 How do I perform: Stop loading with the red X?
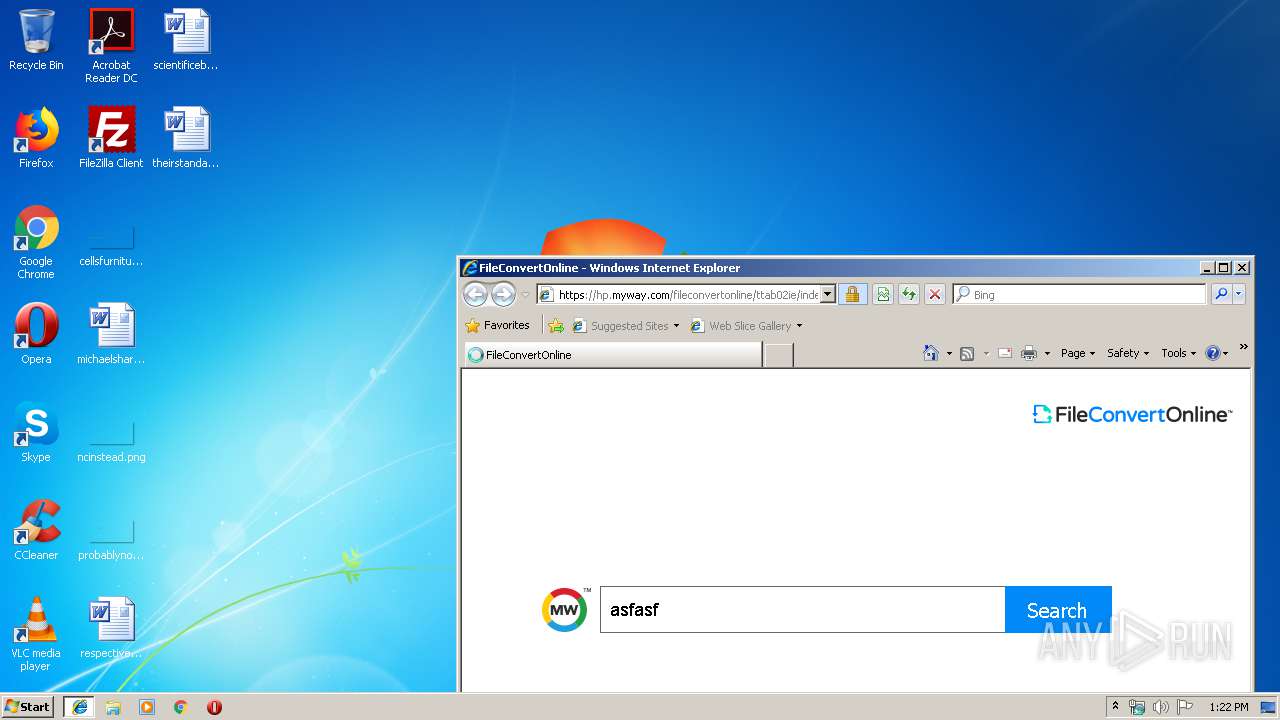[x=935, y=294]
